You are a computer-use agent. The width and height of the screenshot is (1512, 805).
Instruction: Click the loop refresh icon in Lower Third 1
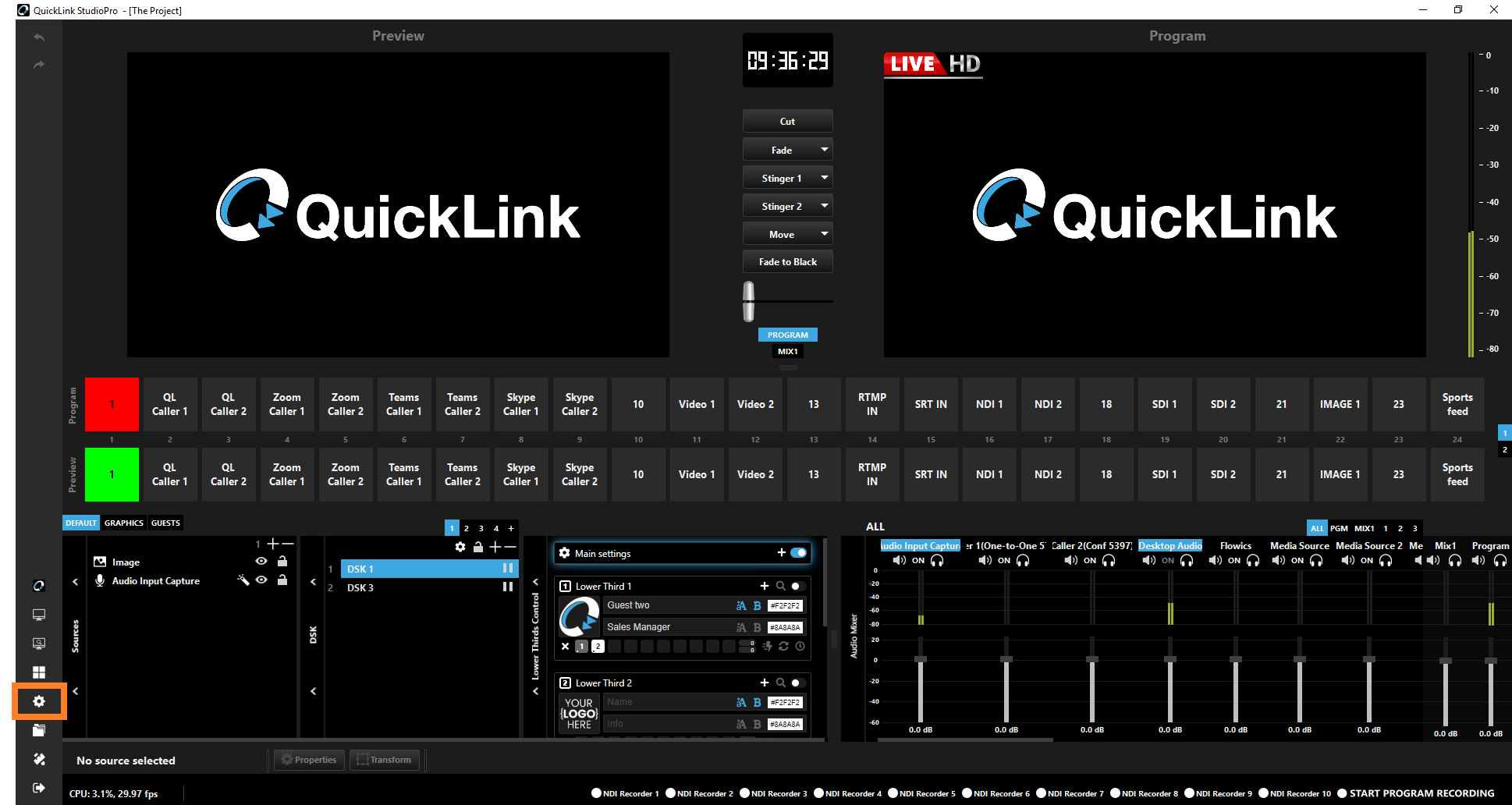(783, 646)
